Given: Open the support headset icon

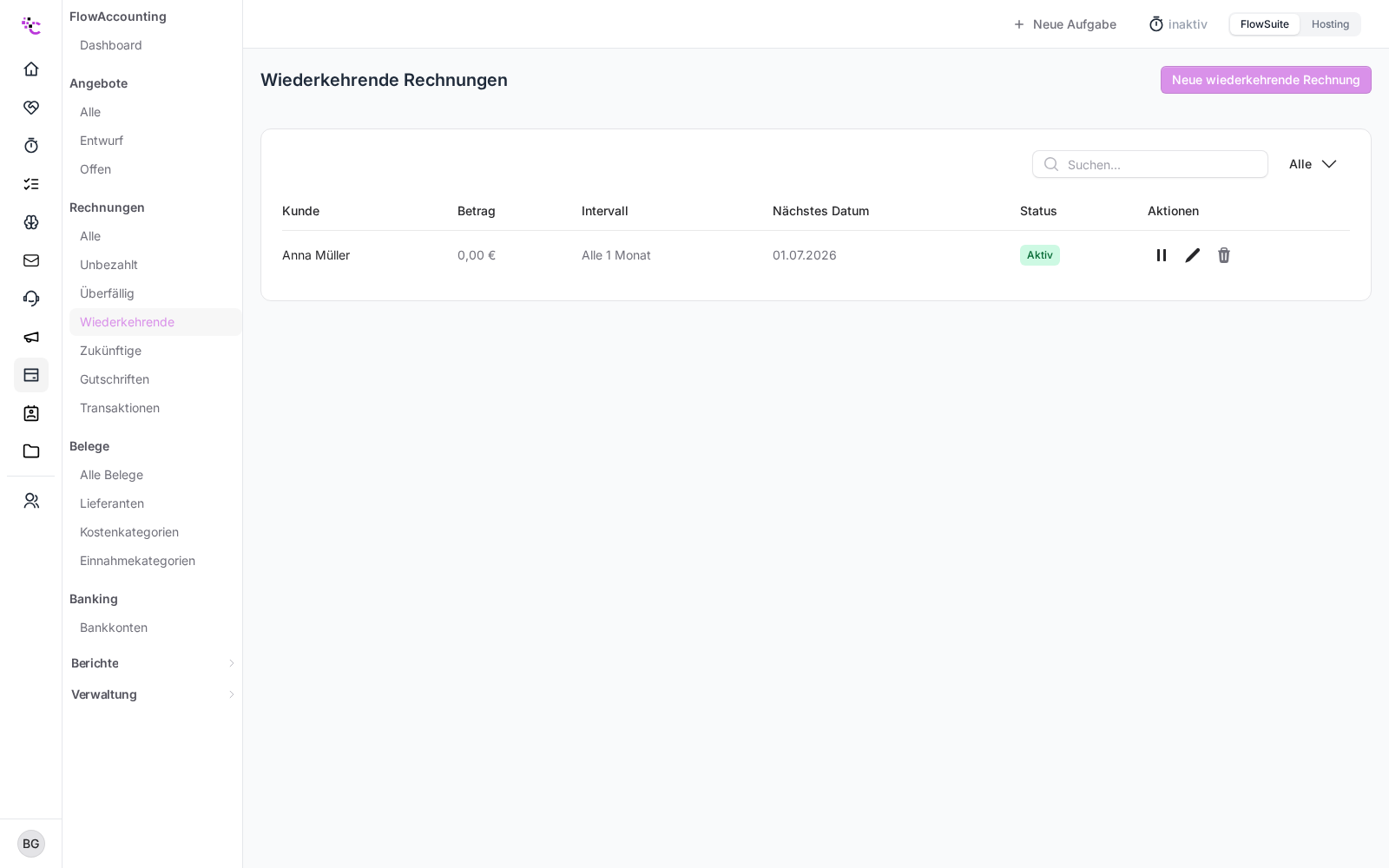Looking at the screenshot, I should coord(31,299).
